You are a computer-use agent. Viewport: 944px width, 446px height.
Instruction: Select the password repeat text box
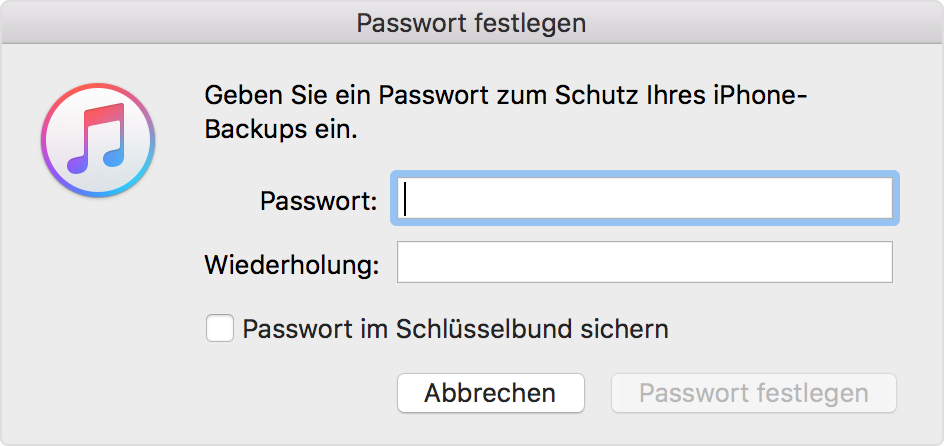point(645,263)
